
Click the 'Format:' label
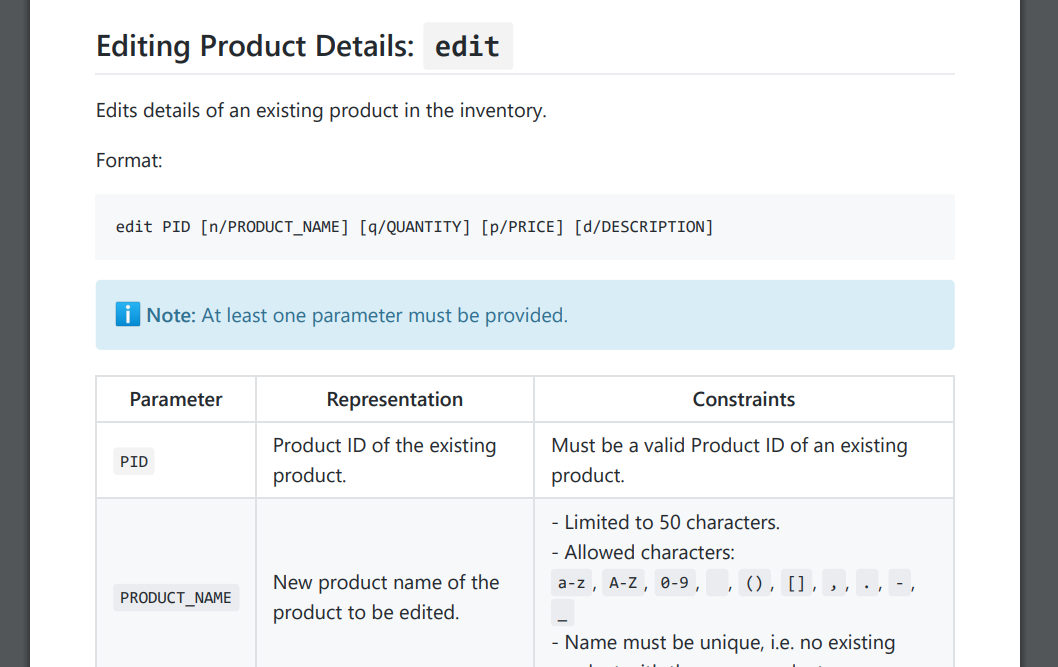pyautogui.click(x=129, y=161)
